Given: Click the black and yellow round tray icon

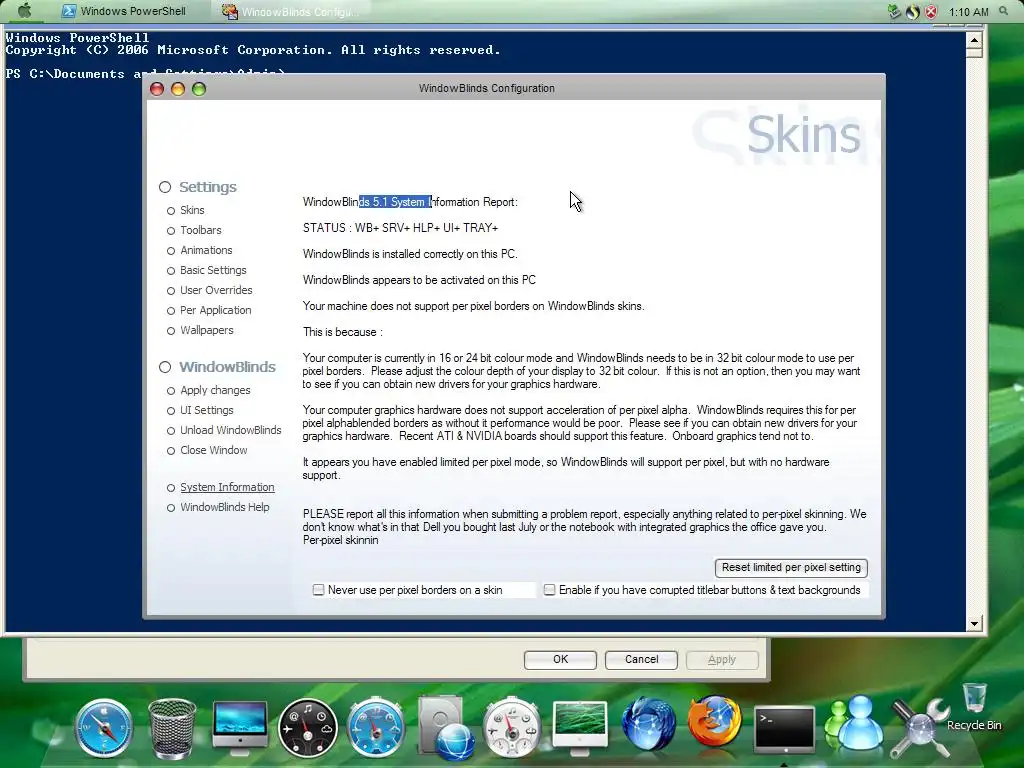Looking at the screenshot, I should click(913, 11).
